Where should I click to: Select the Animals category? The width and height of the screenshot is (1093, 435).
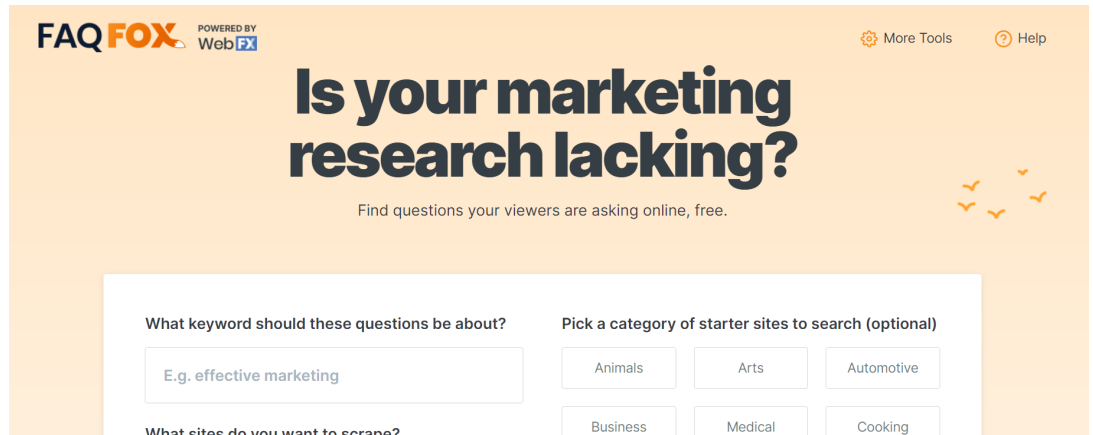coord(618,368)
